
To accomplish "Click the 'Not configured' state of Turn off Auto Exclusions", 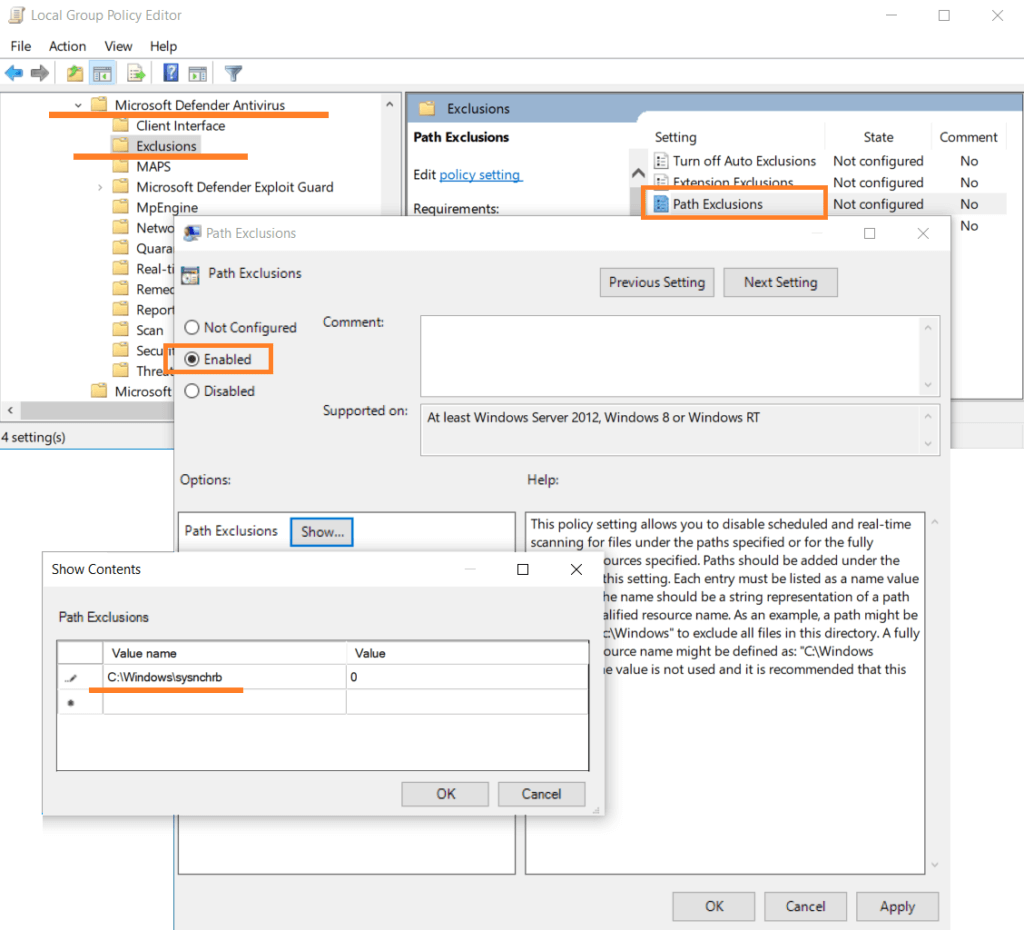I will 878,161.
